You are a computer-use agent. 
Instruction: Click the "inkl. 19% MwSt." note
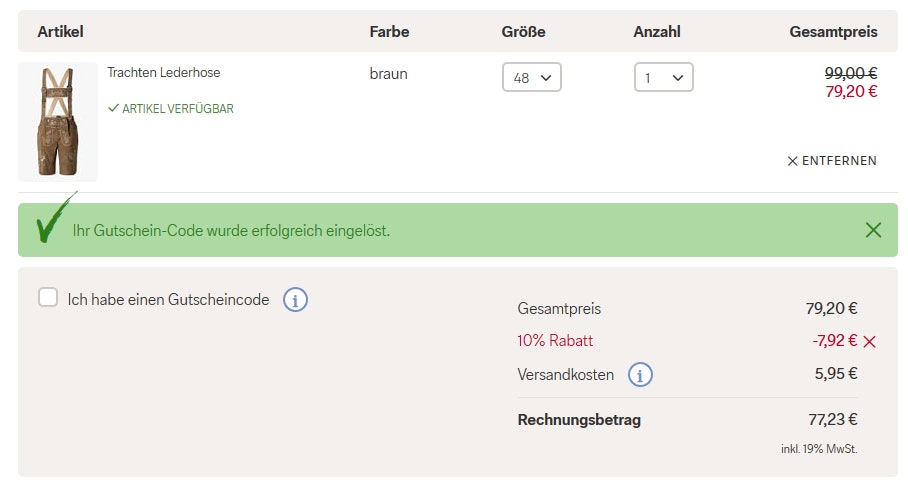click(819, 449)
